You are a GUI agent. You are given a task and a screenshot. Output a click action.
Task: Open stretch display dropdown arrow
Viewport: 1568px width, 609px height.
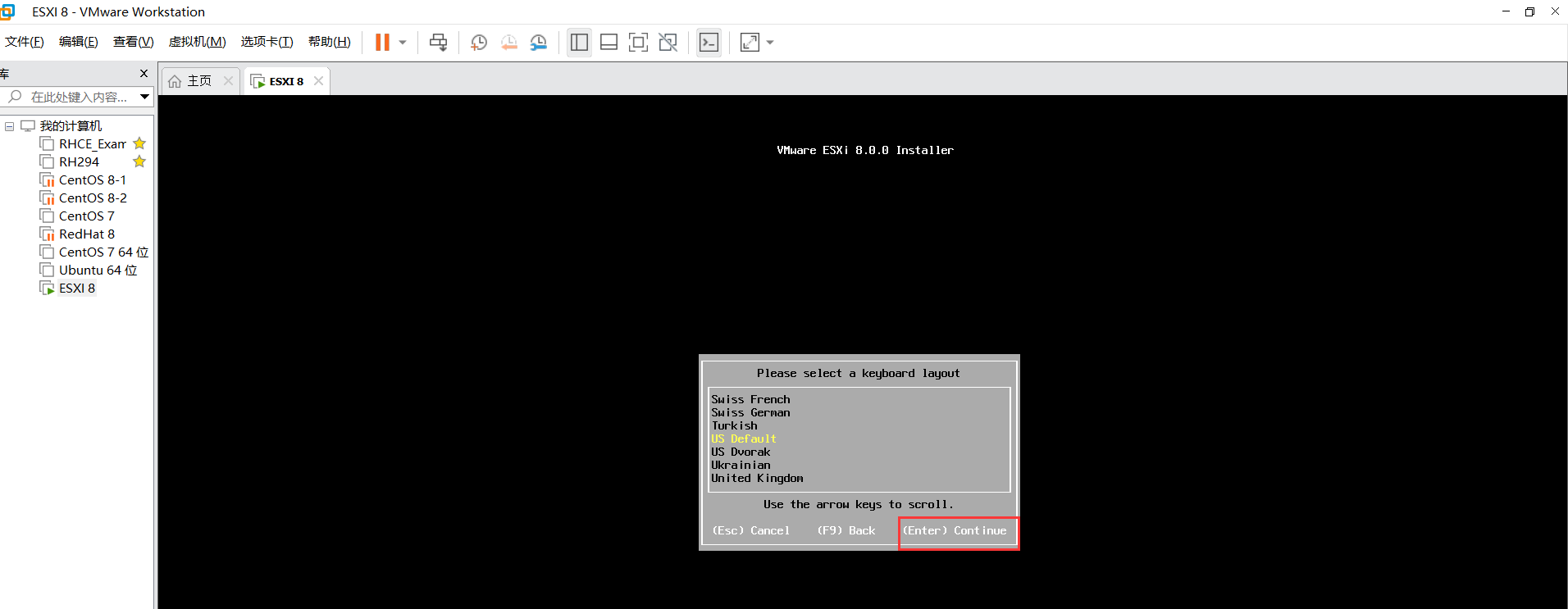tap(770, 42)
